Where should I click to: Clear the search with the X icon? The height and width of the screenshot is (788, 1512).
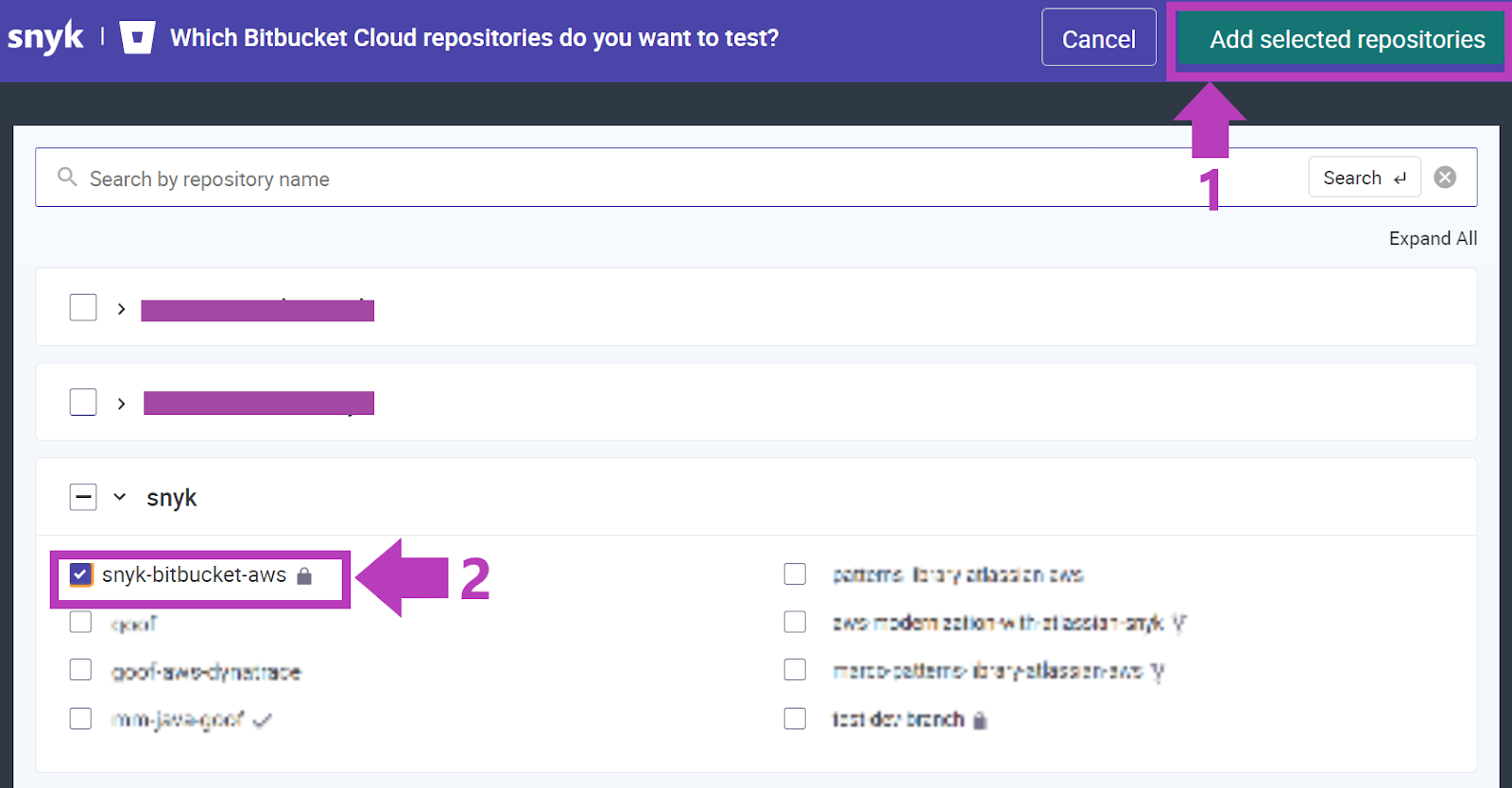pyautogui.click(x=1445, y=178)
